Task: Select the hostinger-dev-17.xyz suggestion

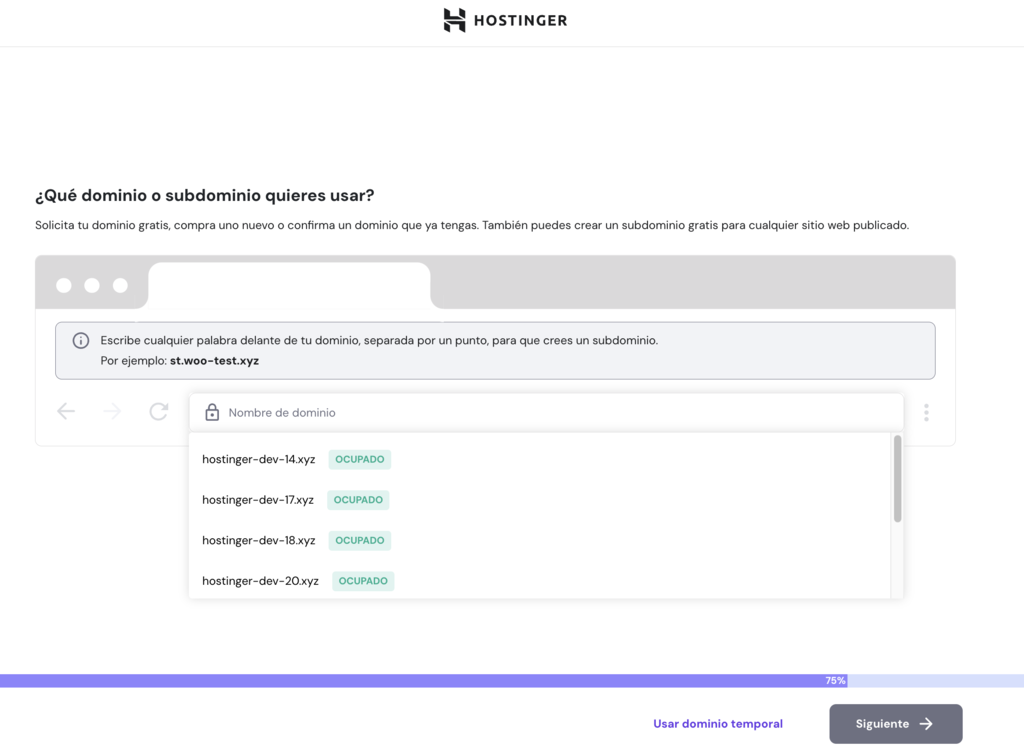Action: coord(256,500)
